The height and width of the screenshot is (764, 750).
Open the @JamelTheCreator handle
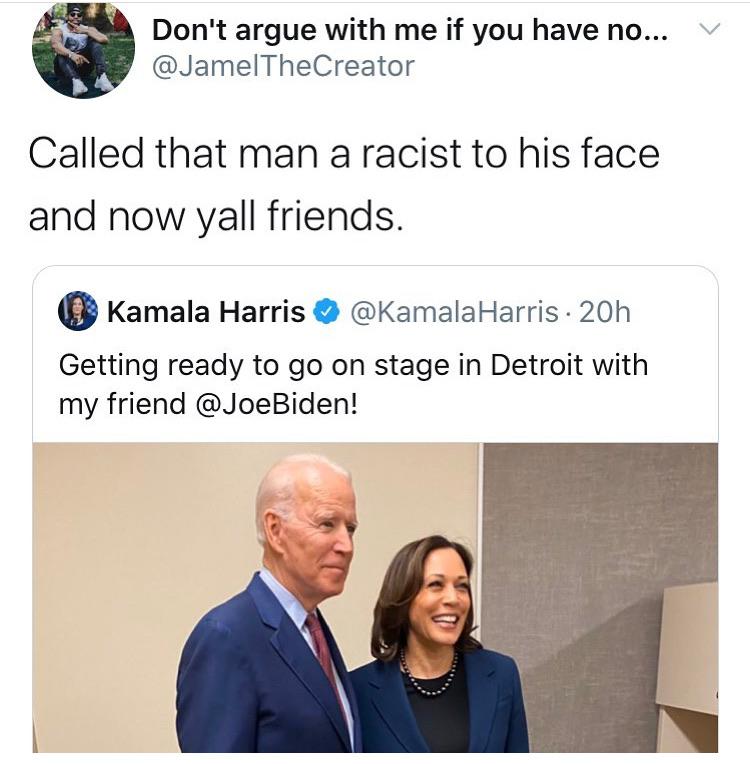(282, 67)
